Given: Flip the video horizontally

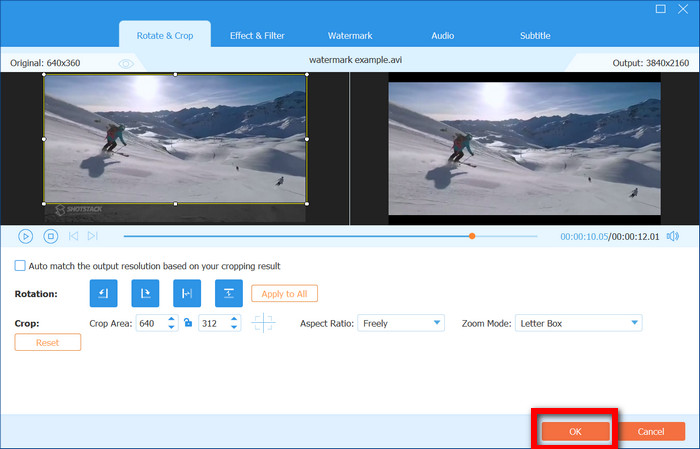Looking at the screenshot, I should click(187, 293).
